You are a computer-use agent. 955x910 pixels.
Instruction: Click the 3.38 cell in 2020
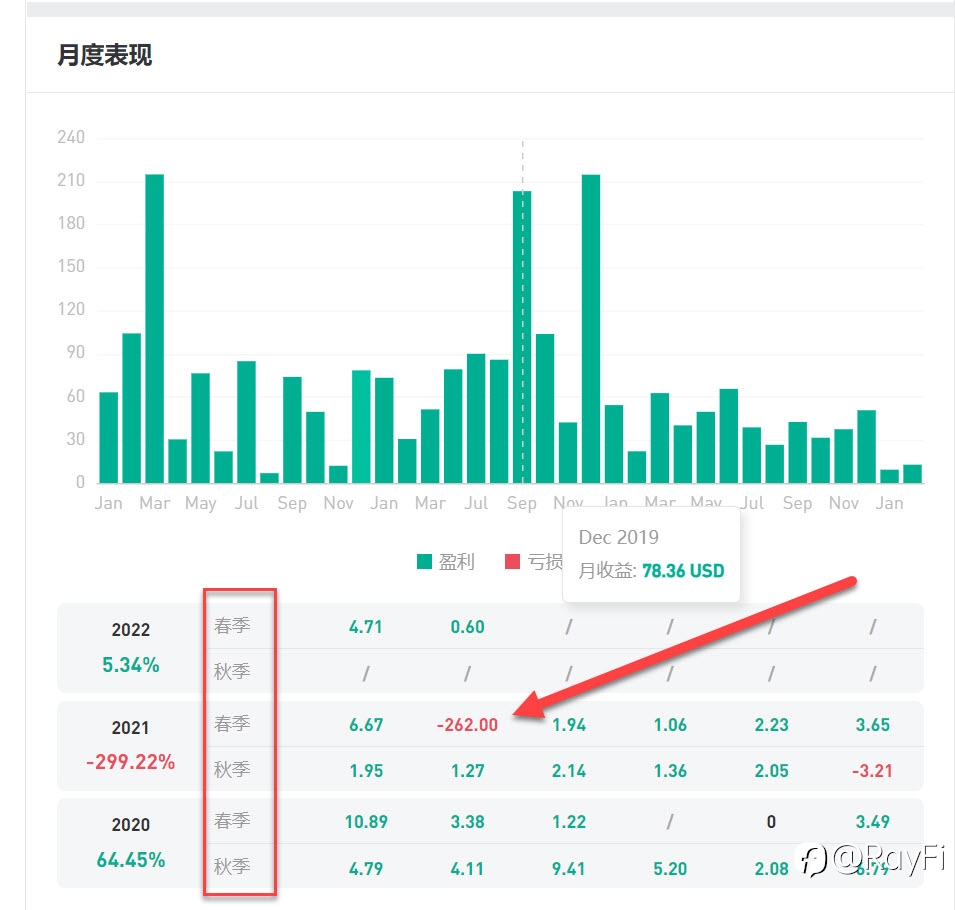tap(467, 822)
